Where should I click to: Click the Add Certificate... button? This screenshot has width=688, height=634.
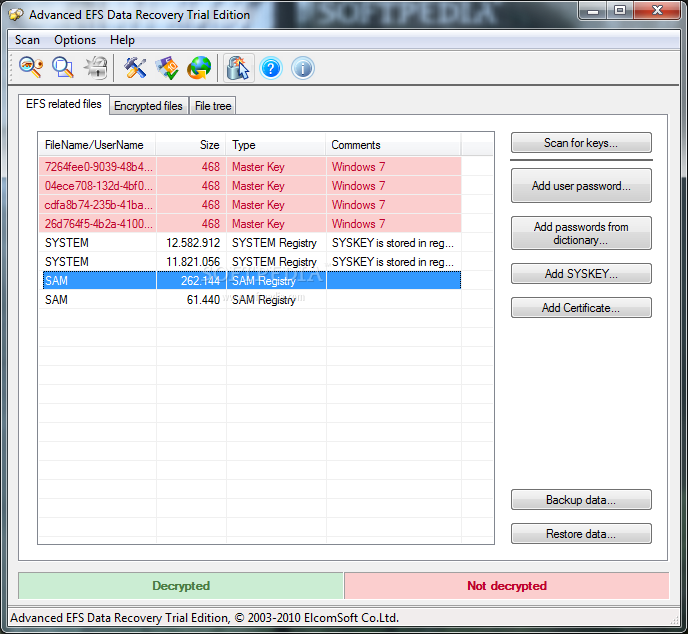[581, 308]
